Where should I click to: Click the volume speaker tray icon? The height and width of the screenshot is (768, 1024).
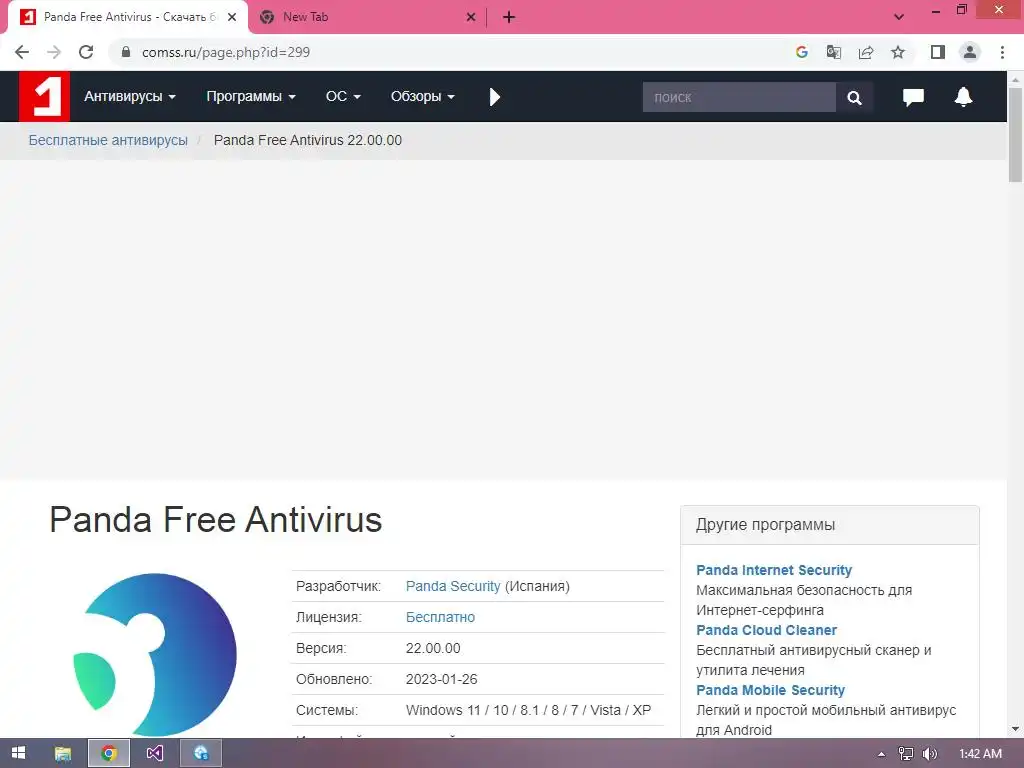tap(929, 754)
